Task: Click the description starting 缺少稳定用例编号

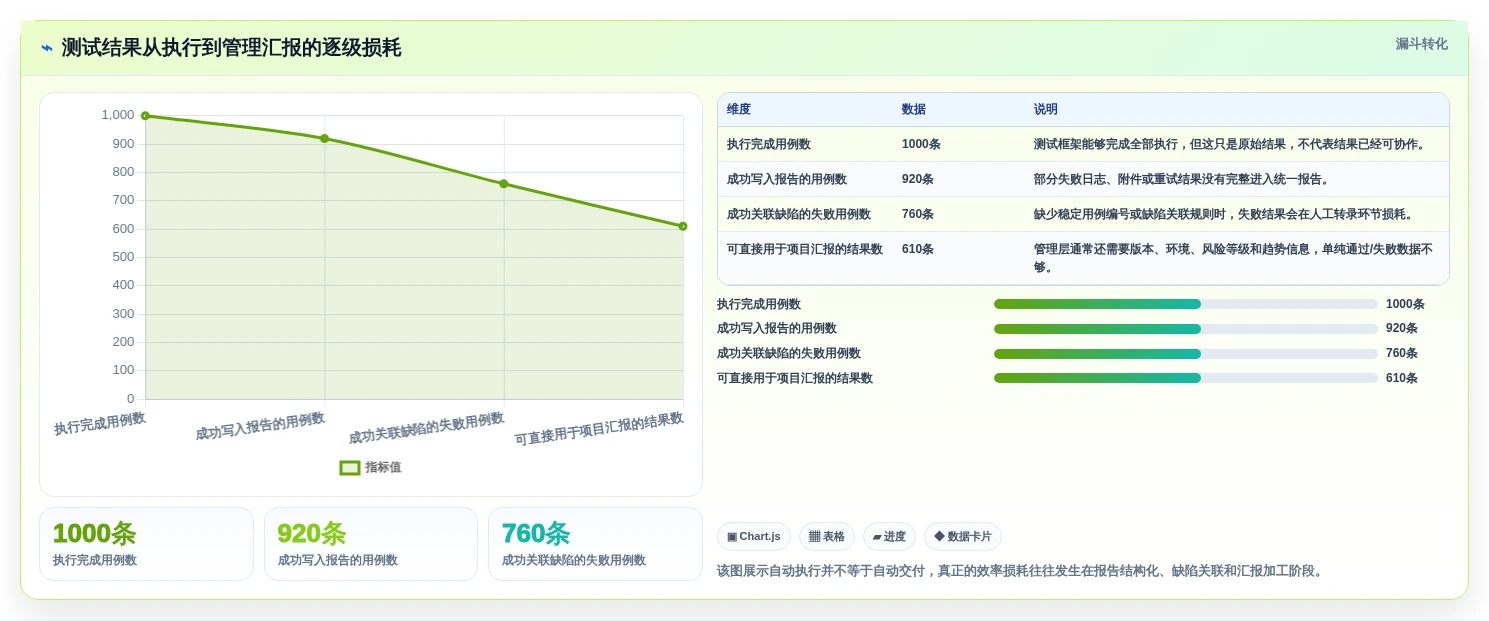Action: click(1224, 214)
